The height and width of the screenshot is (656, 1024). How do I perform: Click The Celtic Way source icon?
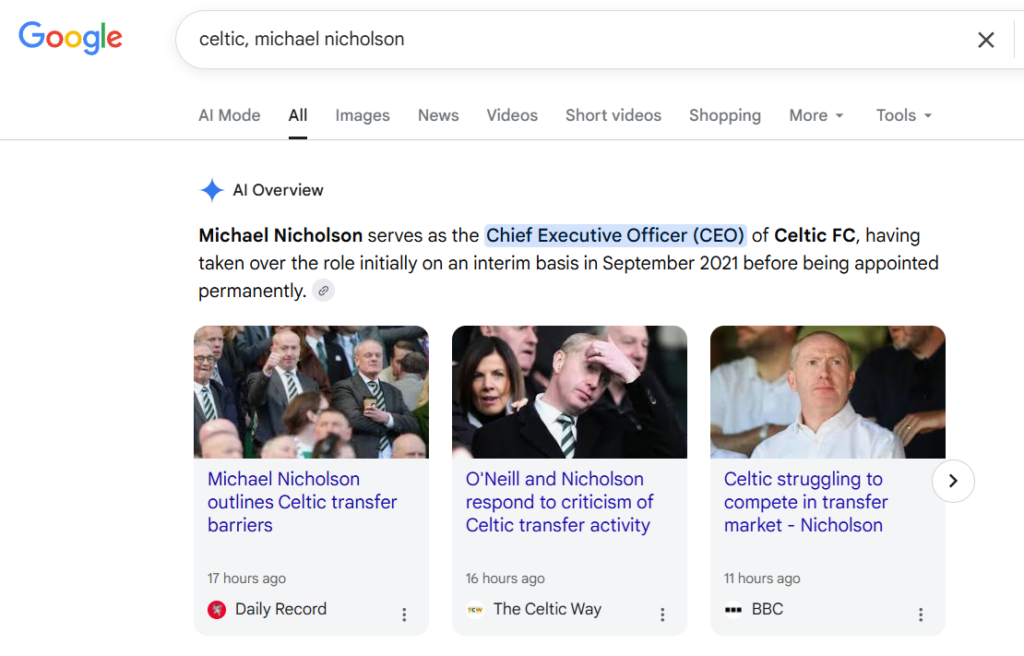coord(475,610)
